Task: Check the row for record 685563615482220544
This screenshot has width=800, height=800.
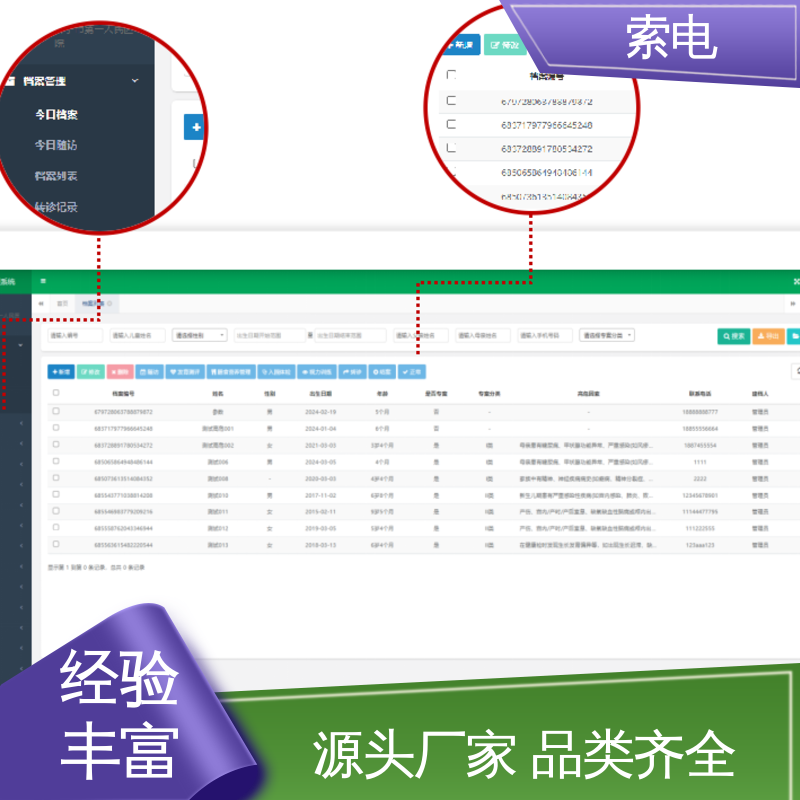Action: tap(56, 544)
